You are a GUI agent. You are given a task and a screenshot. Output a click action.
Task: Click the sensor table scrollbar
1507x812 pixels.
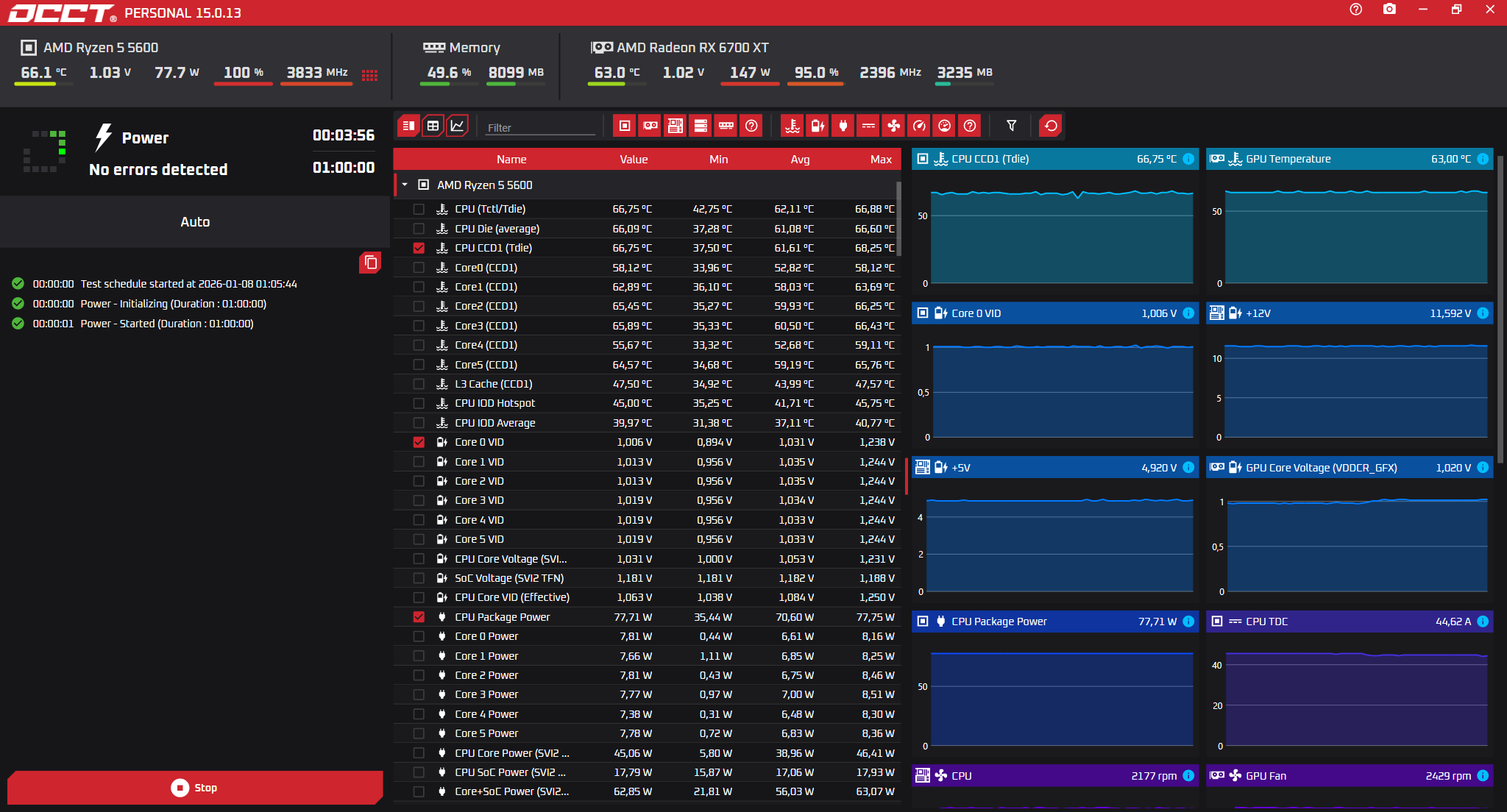pos(898,219)
